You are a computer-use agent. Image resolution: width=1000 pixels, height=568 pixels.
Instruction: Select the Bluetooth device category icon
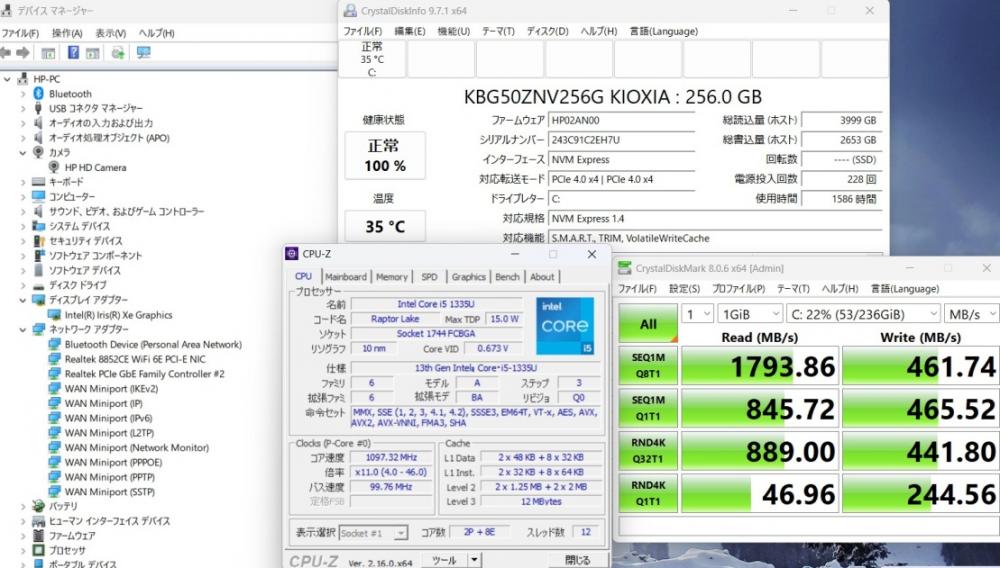coord(39,94)
